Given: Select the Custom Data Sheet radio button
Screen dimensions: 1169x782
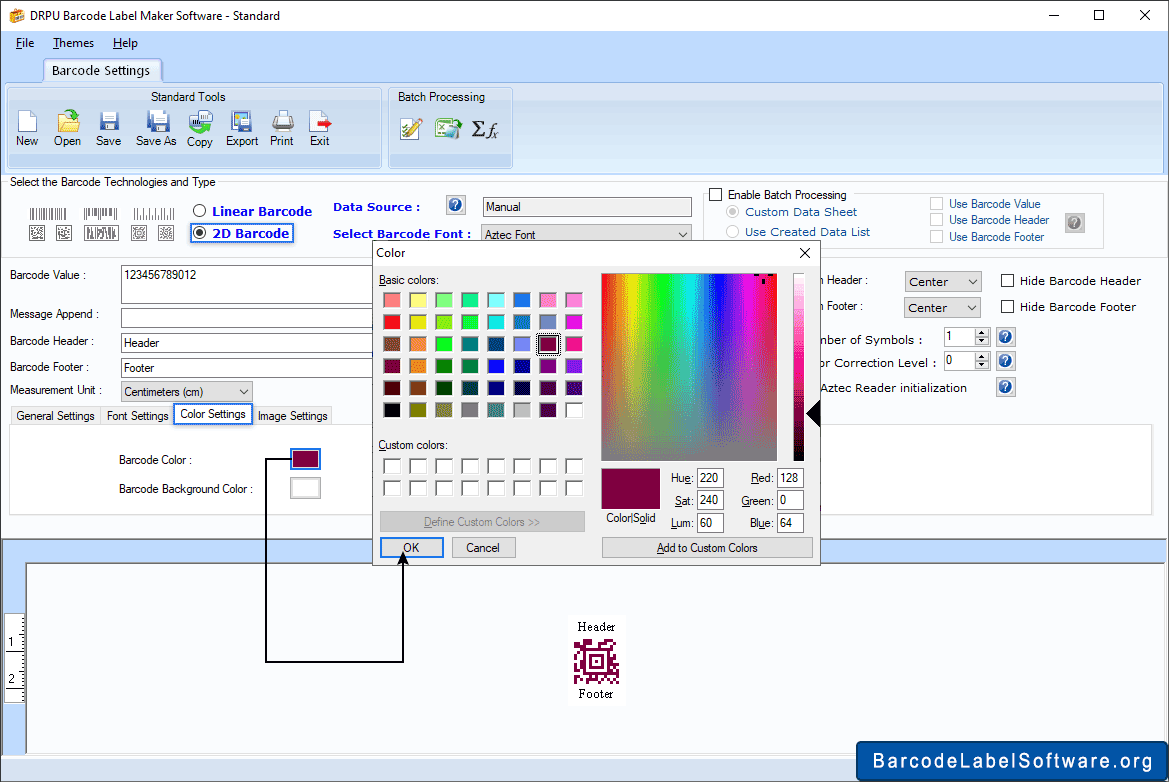Looking at the screenshot, I should [733, 212].
